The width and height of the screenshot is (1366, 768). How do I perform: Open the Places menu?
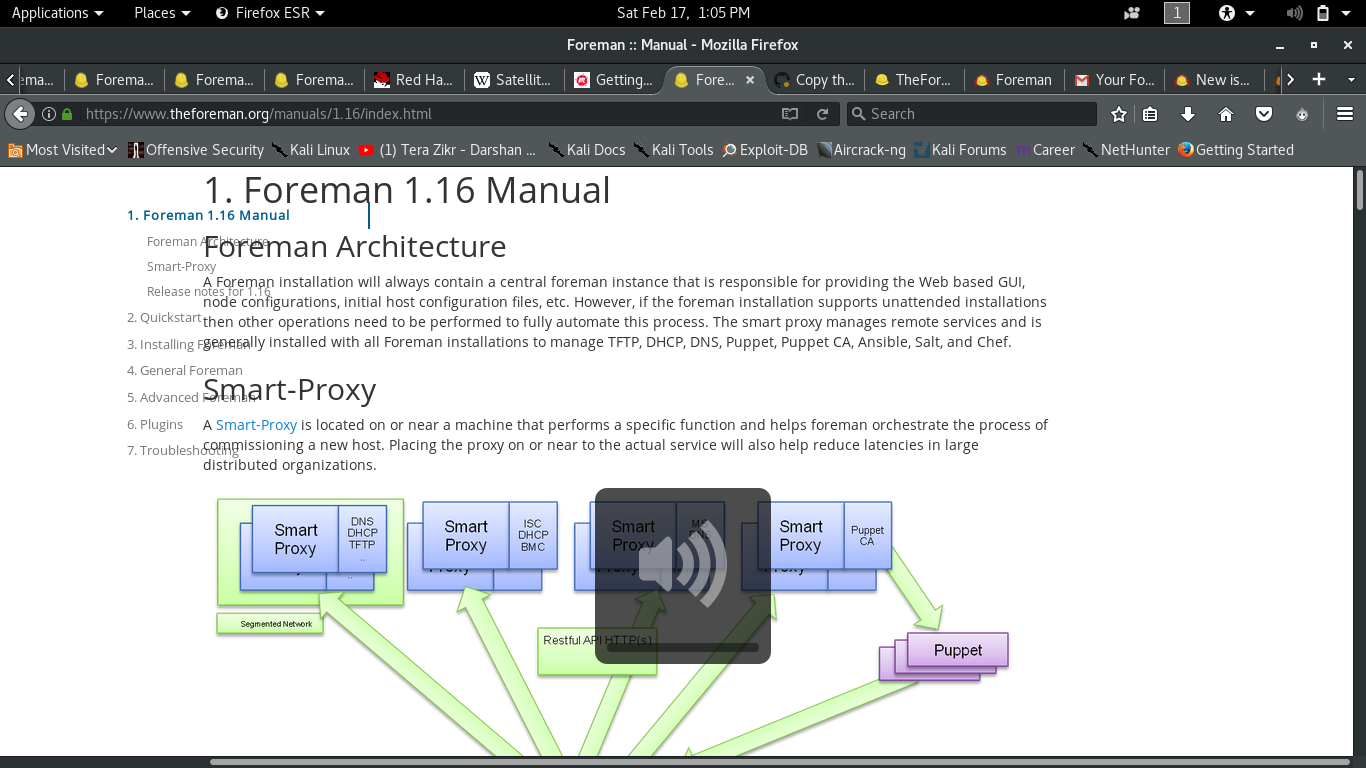pos(162,13)
